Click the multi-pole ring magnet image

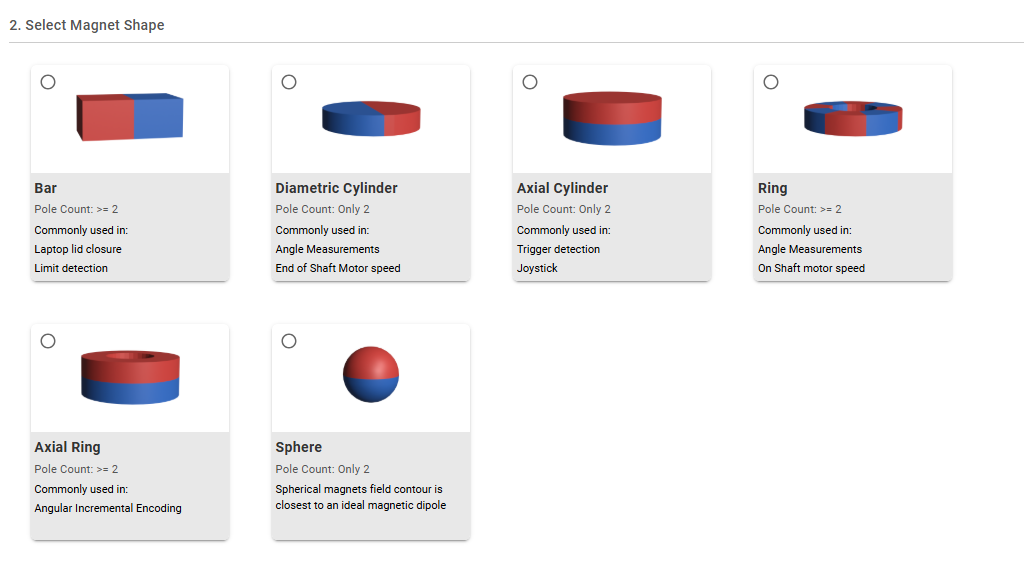pyautogui.click(x=853, y=118)
